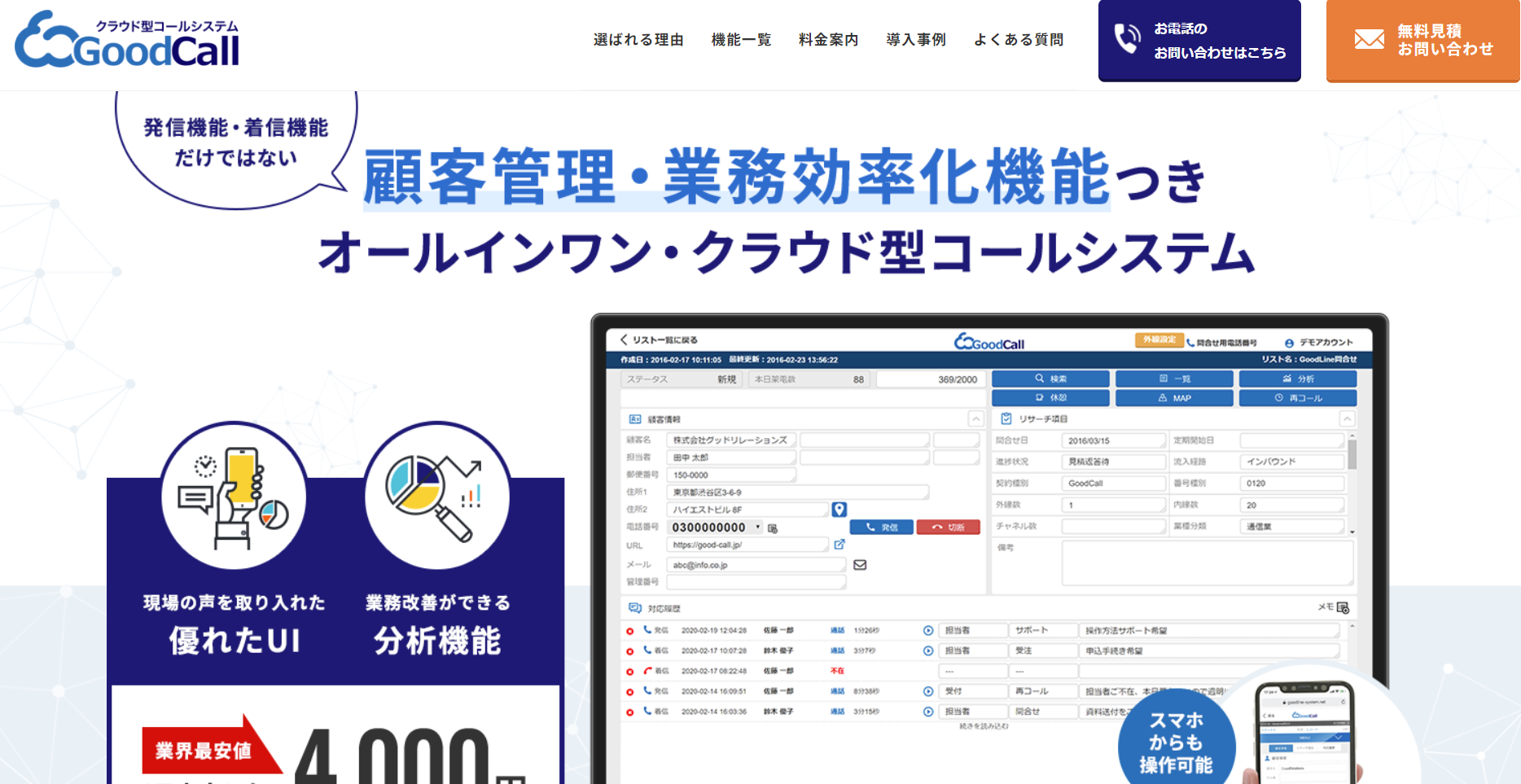Open the デモアカウント account icon
1521x784 pixels.
coord(1289,341)
